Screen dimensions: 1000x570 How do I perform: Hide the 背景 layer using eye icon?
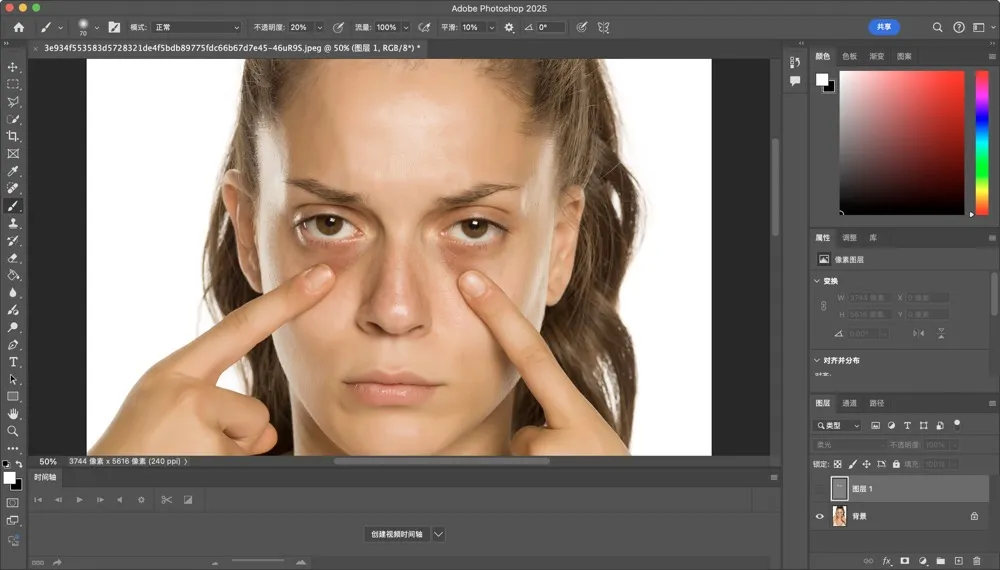(820, 516)
